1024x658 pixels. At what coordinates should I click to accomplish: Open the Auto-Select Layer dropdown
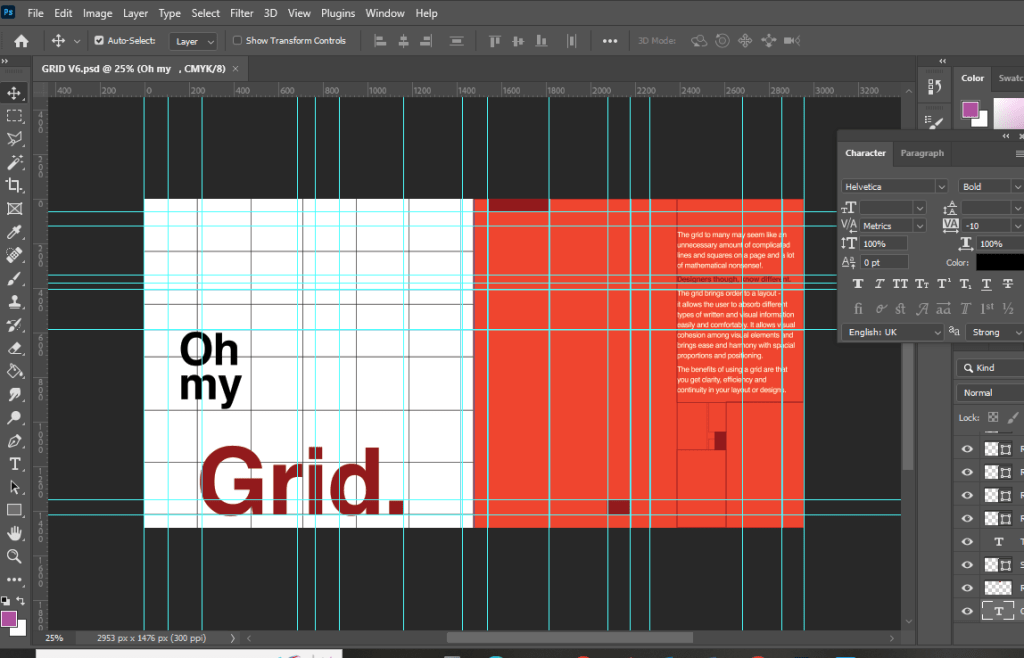(x=194, y=42)
